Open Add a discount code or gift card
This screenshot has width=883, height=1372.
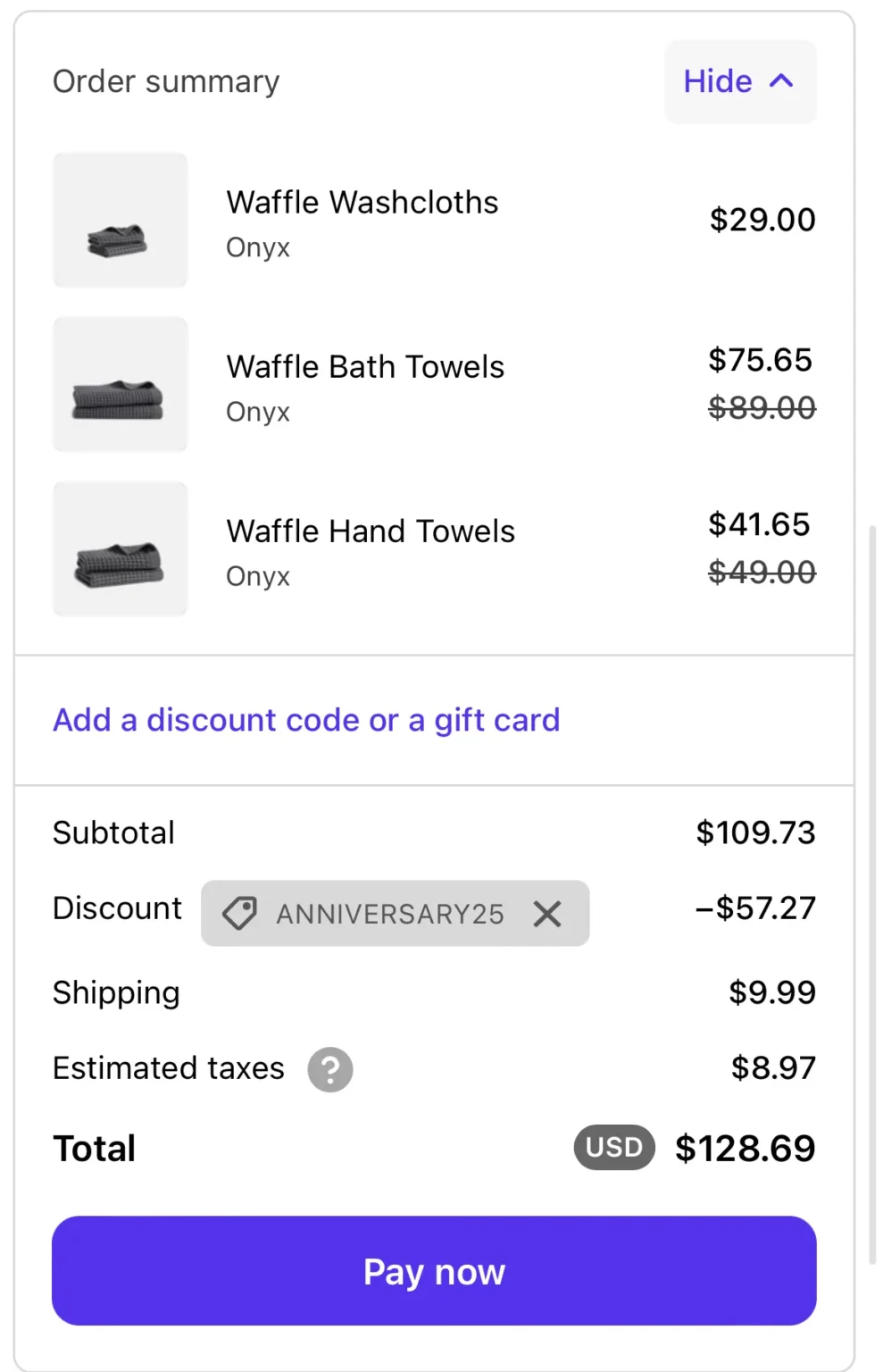pos(306,720)
